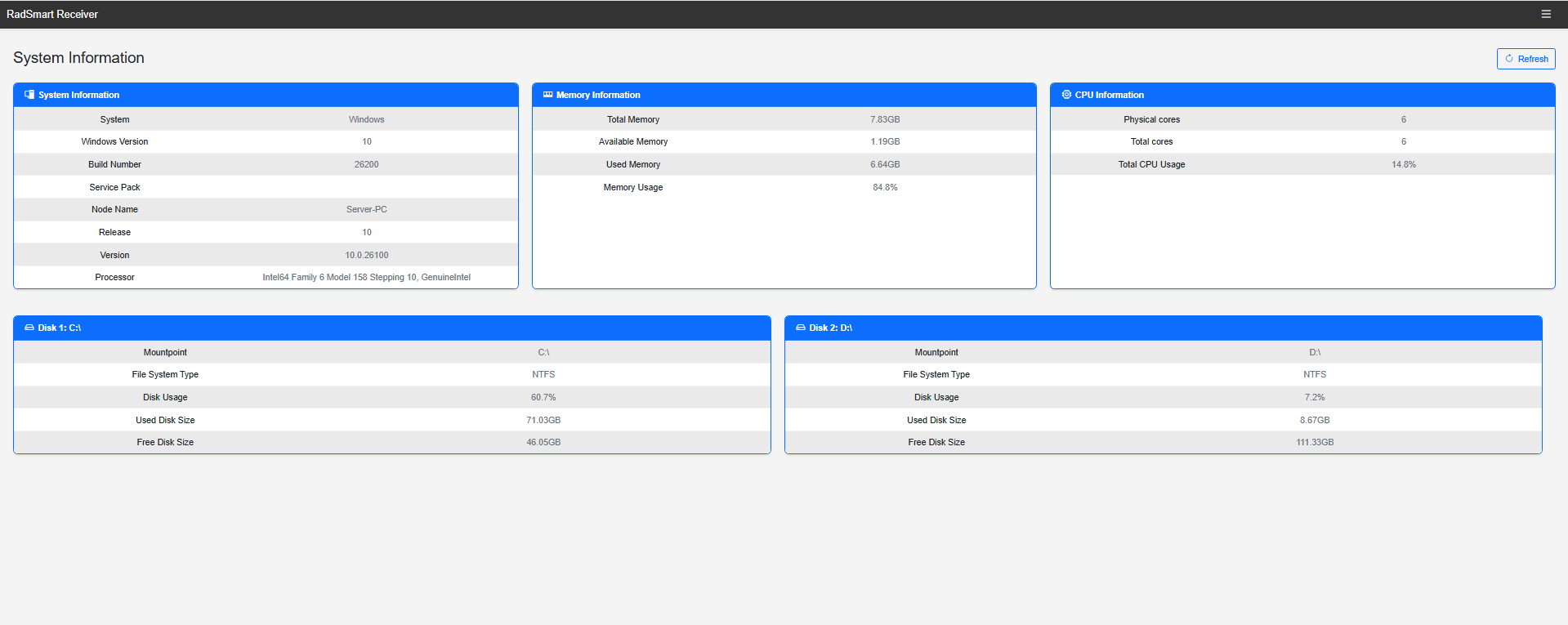The width and height of the screenshot is (1568, 625).
Task: Select the Version value 10.0.26100
Action: click(x=366, y=255)
